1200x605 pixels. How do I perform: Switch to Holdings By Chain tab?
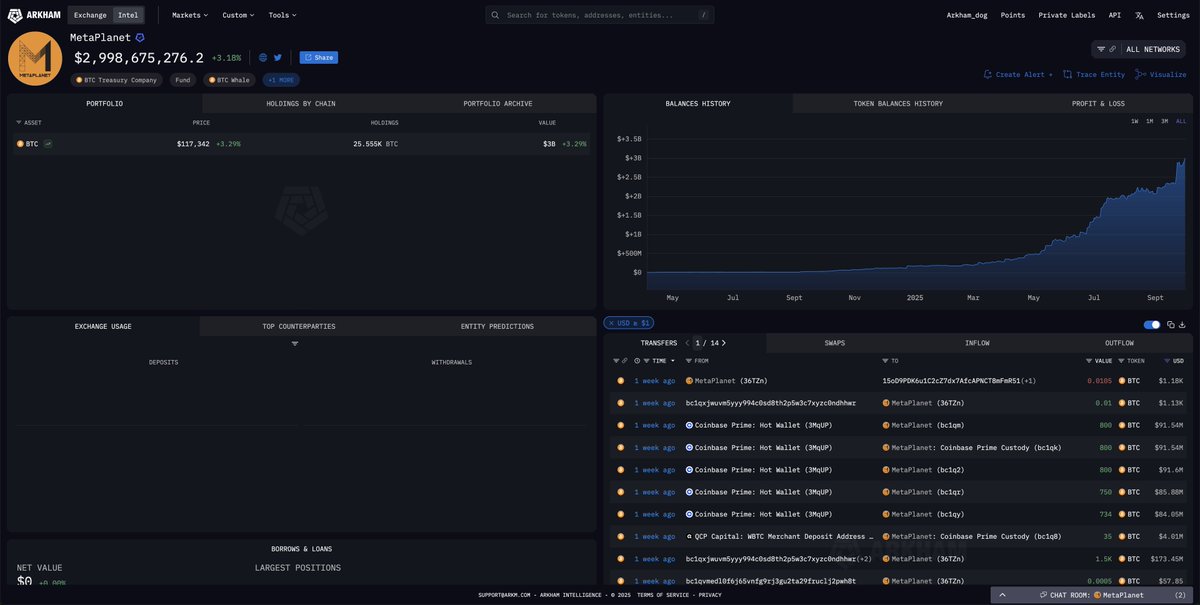(300, 103)
